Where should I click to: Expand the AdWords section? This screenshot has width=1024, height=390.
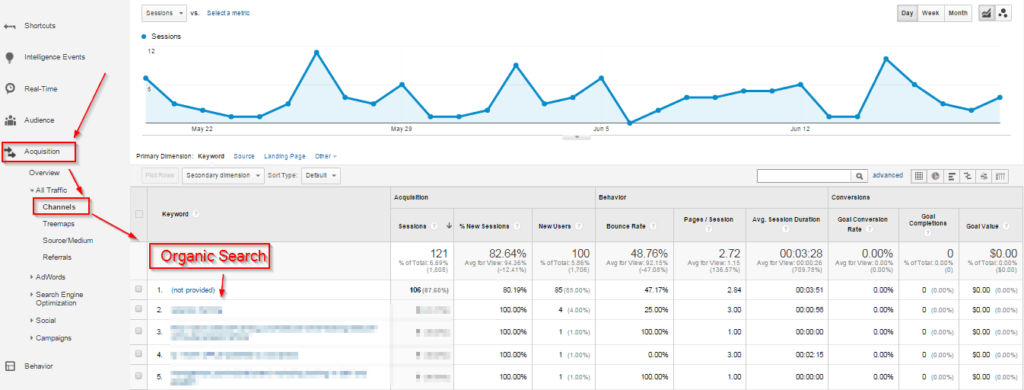coord(31,277)
